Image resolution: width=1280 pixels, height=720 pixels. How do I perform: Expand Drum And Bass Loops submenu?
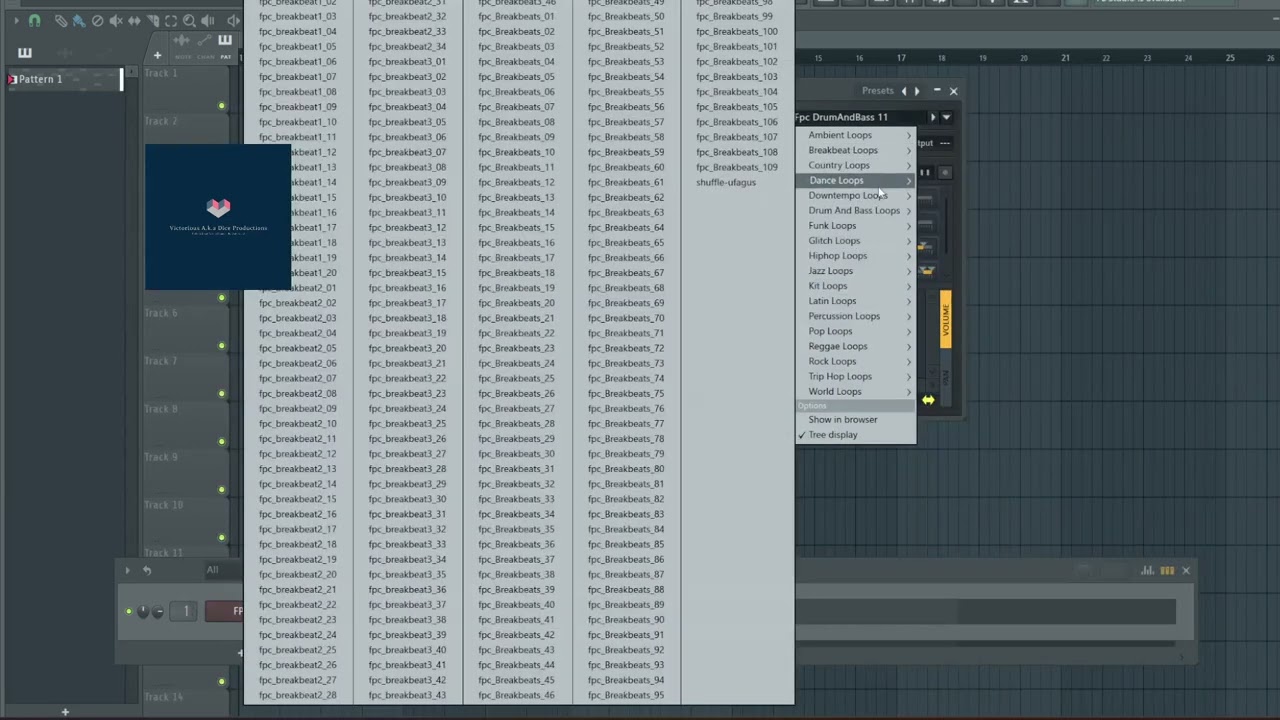[x=856, y=210]
